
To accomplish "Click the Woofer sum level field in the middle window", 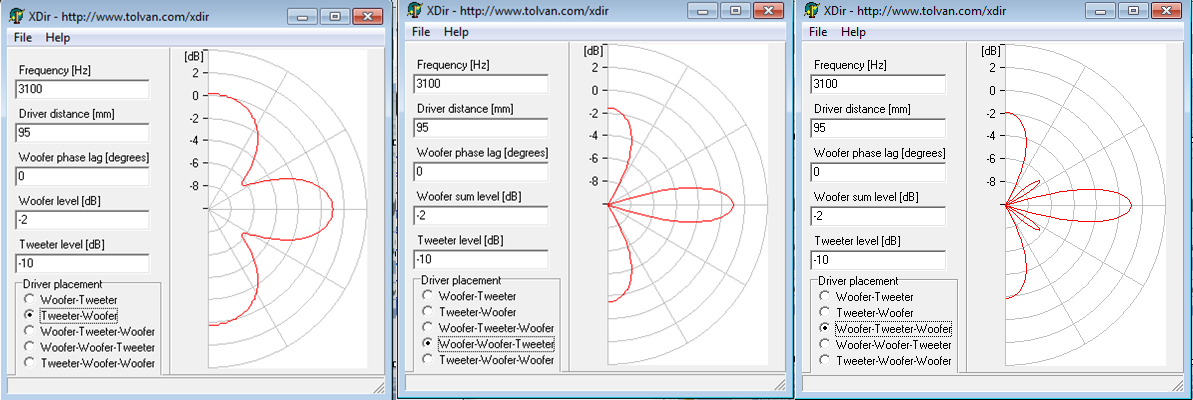I will pos(481,215).
